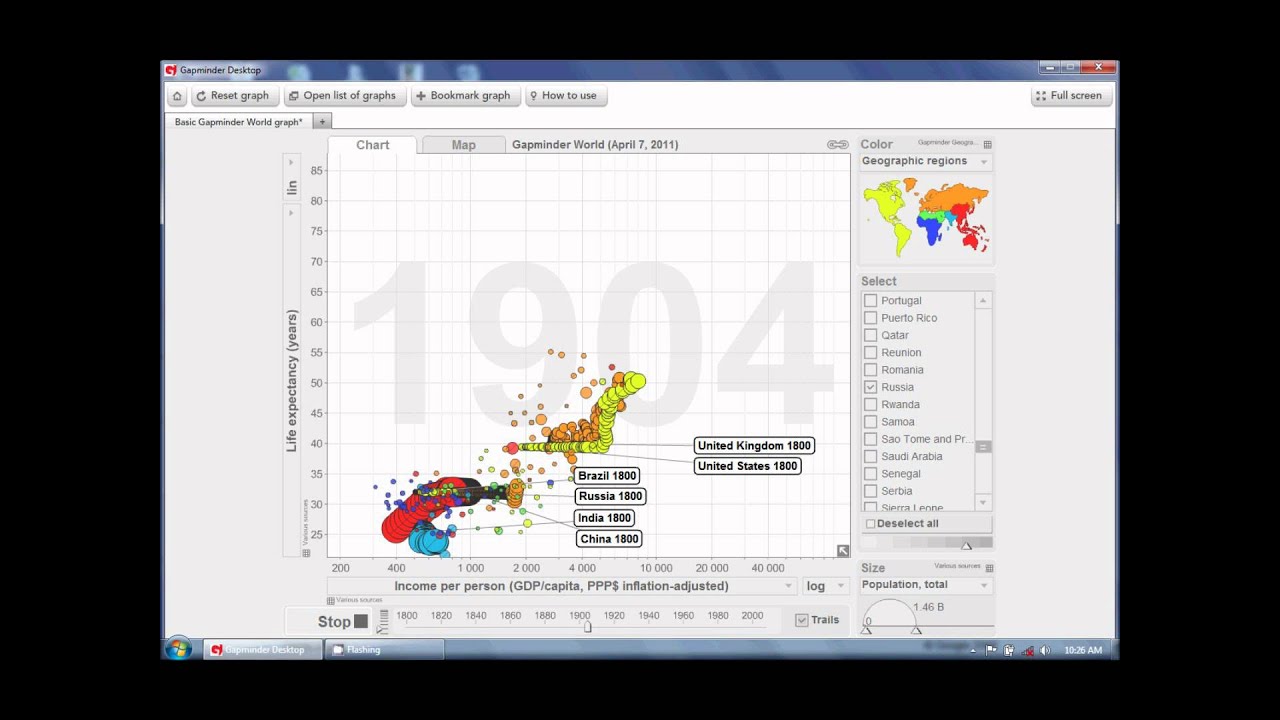Click the volume icon in system tray
The height and width of the screenshot is (720, 1280).
tap(1045, 650)
